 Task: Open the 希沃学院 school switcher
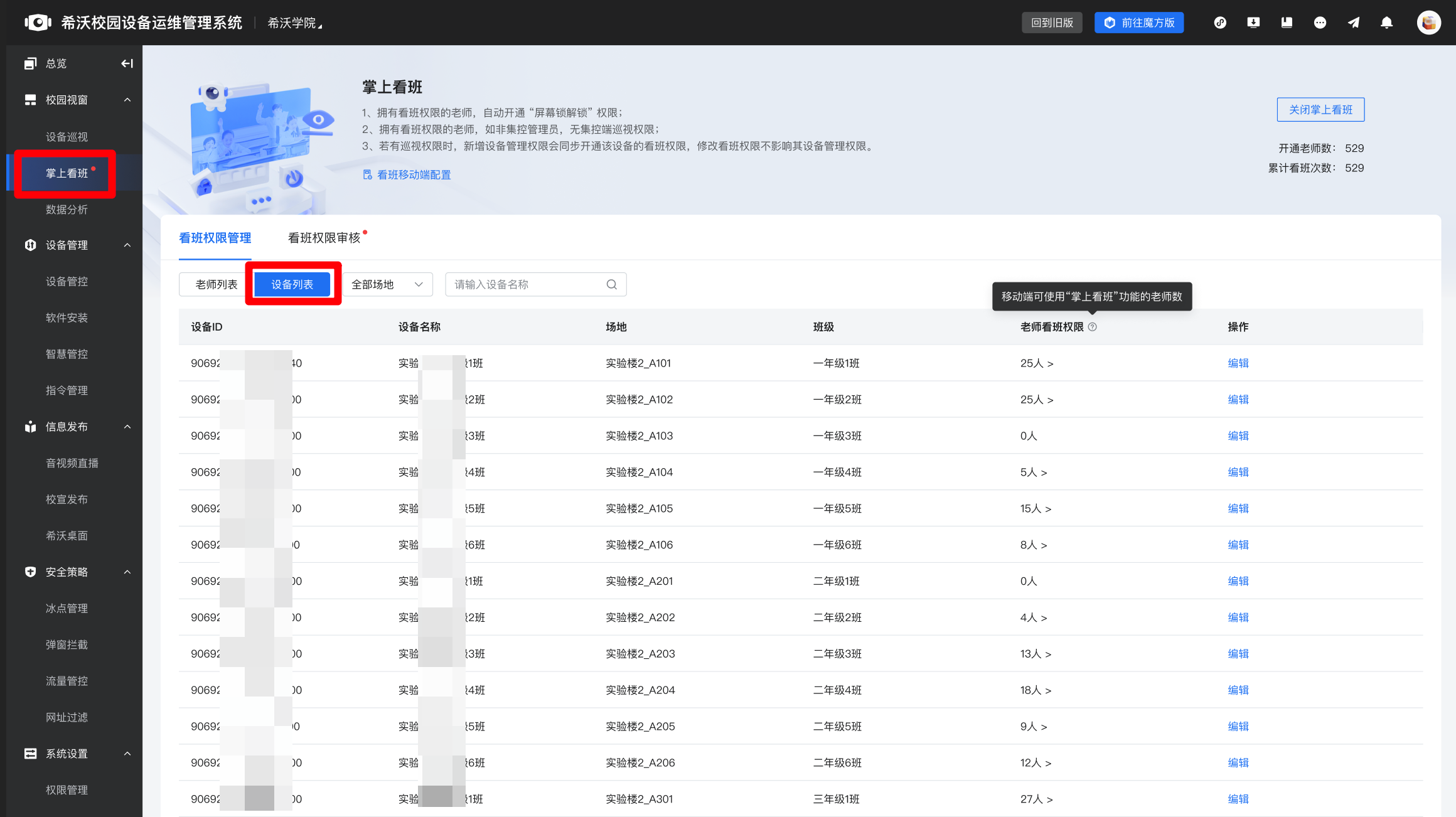pos(294,23)
